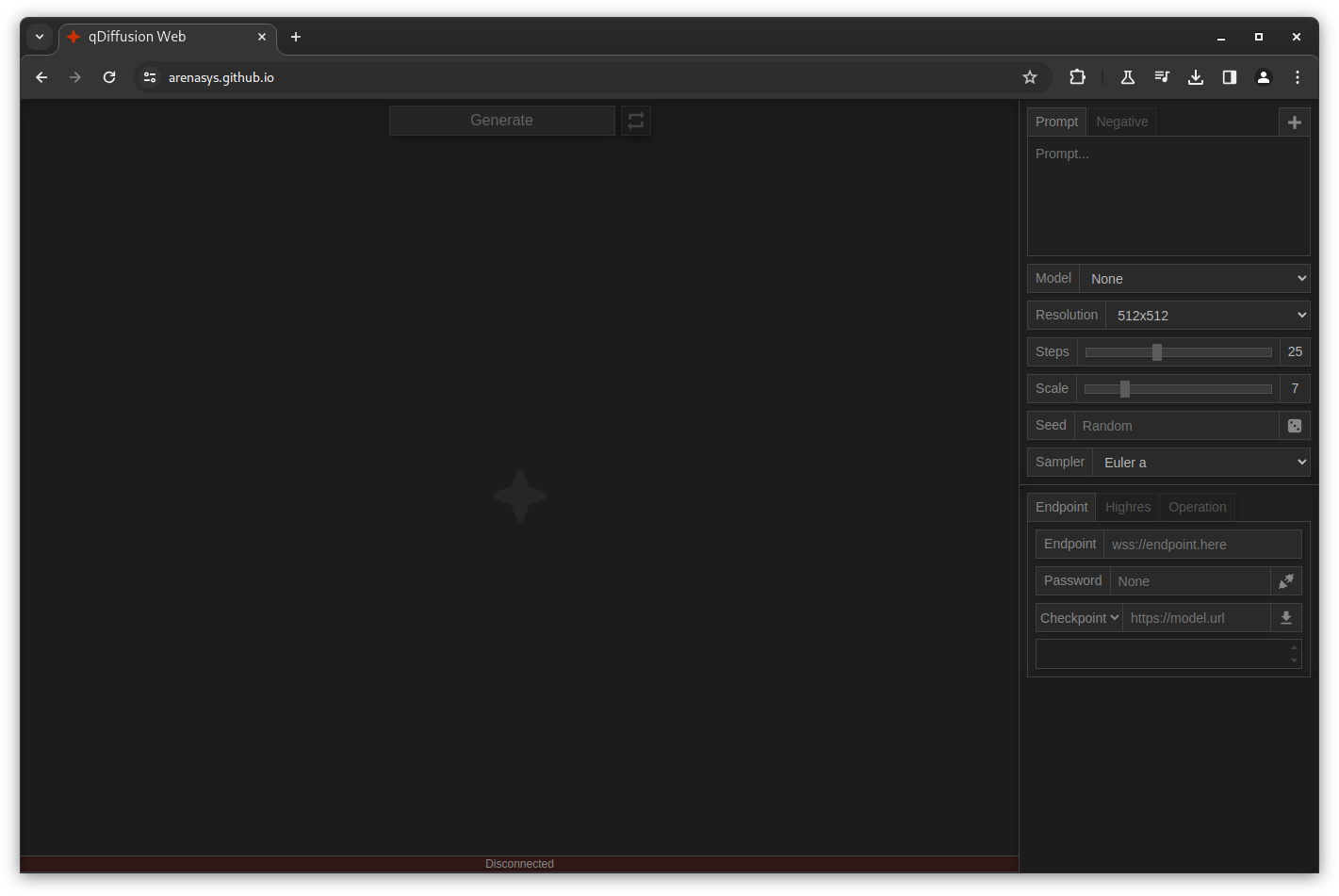This screenshot has height=896, width=1339.
Task: Open the browser extensions puzzle icon
Action: pyautogui.click(x=1077, y=77)
